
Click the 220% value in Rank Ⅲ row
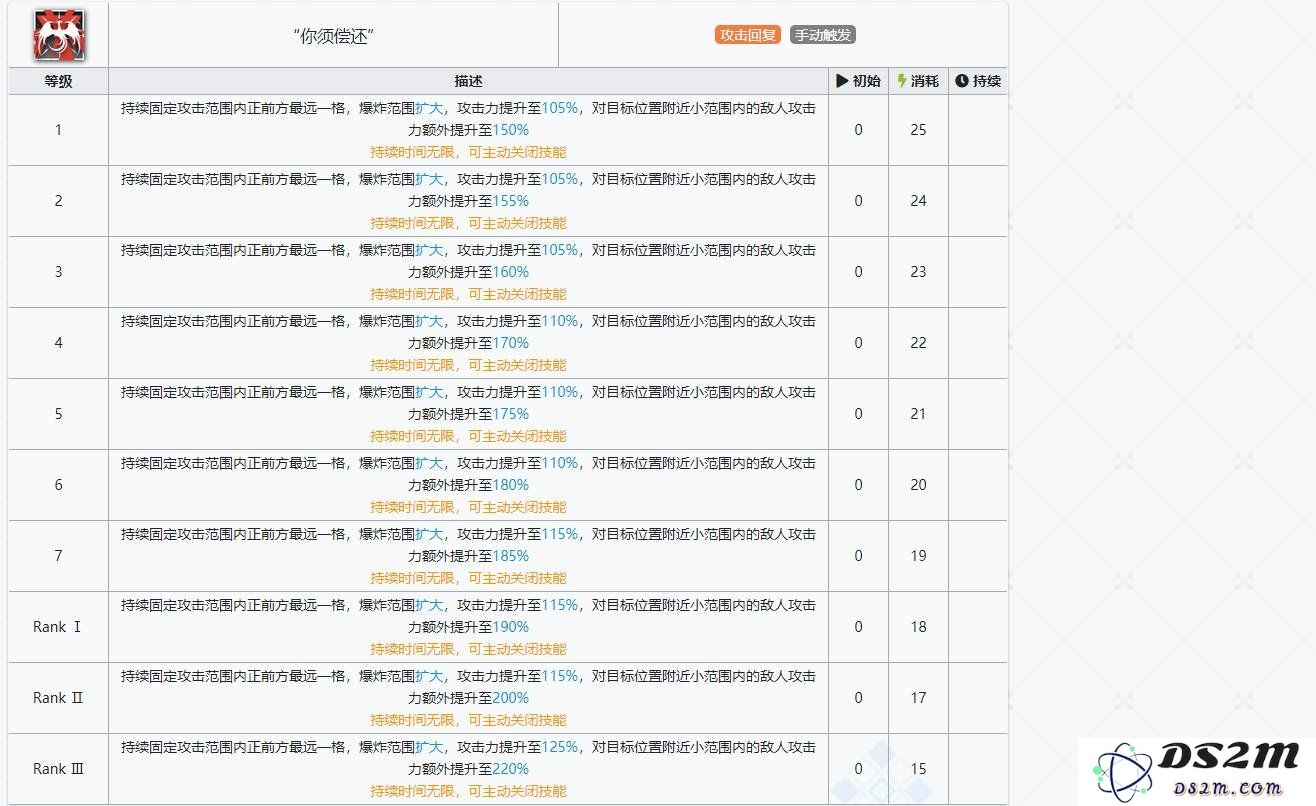point(510,769)
